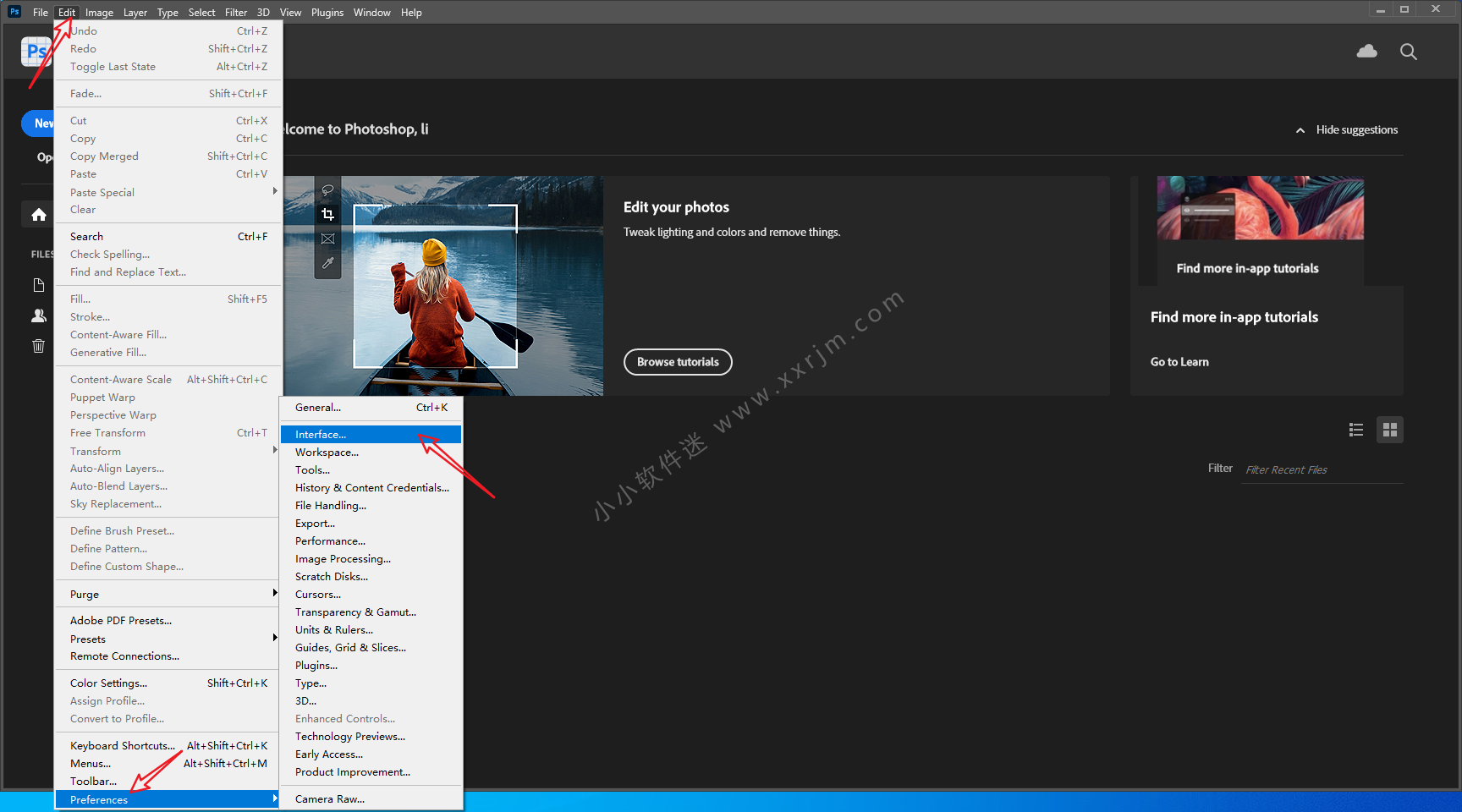Select General... preferences entry

point(371,407)
